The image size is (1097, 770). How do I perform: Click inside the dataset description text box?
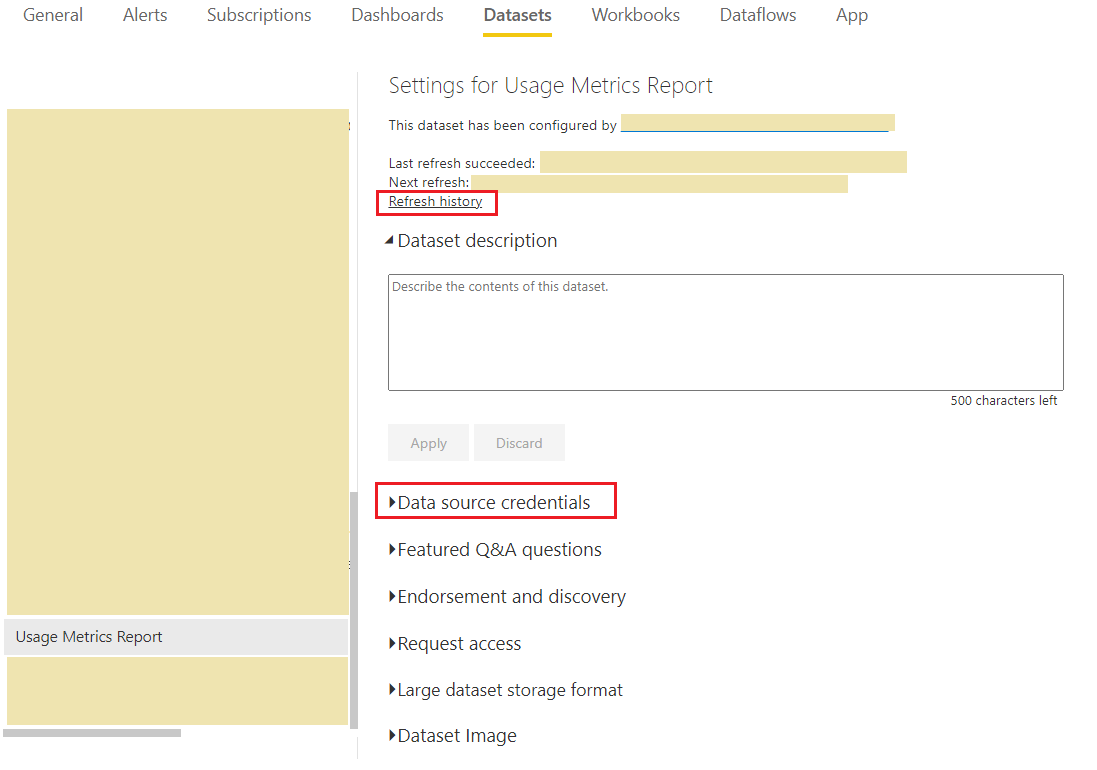point(726,332)
